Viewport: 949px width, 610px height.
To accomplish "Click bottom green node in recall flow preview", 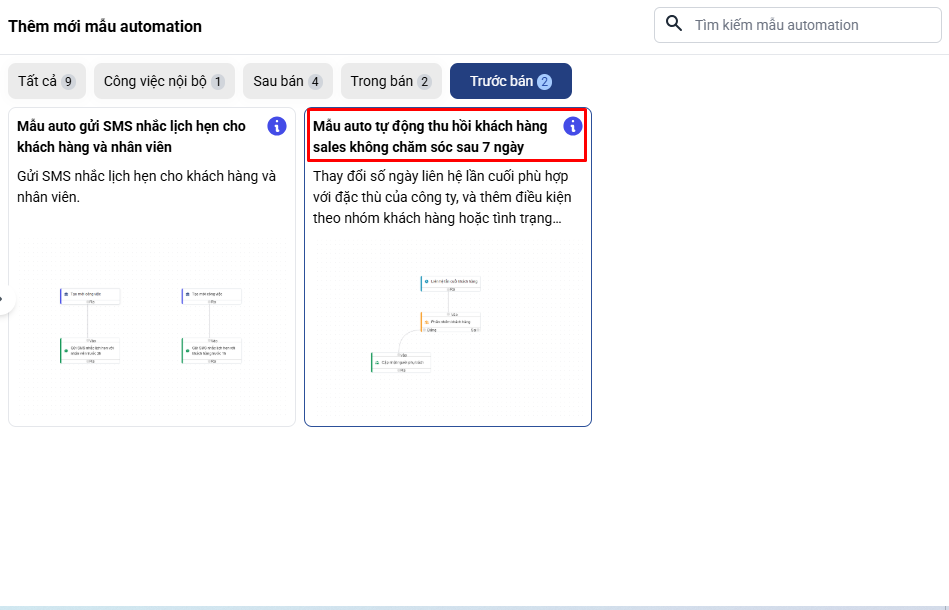I will pyautogui.click(x=401, y=362).
